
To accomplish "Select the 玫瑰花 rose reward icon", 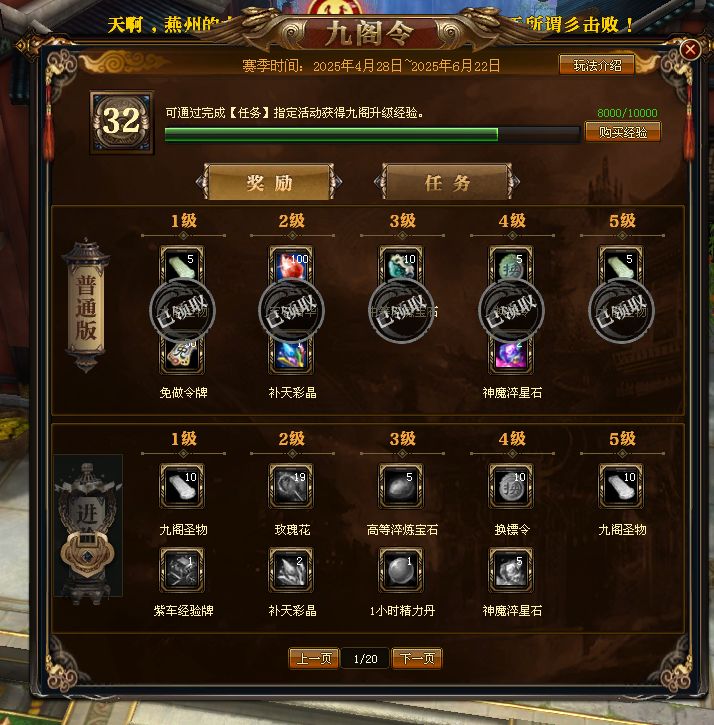I will [x=291, y=486].
